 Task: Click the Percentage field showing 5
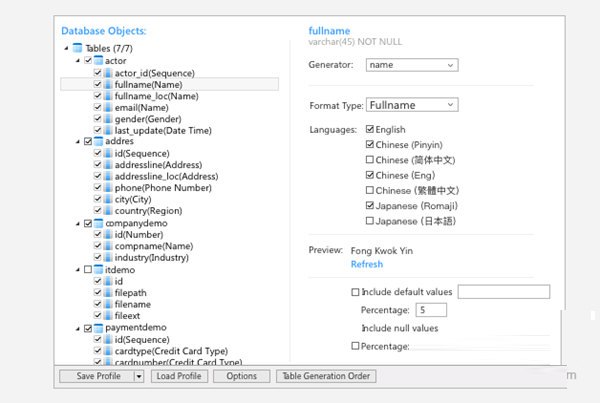(431, 310)
